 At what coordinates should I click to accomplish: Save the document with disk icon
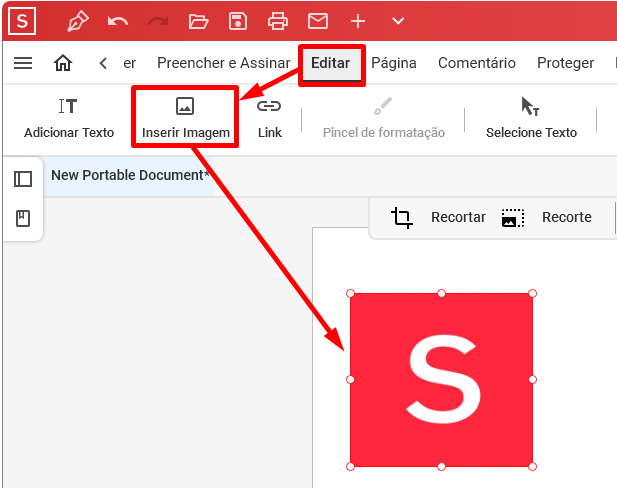pos(238,21)
